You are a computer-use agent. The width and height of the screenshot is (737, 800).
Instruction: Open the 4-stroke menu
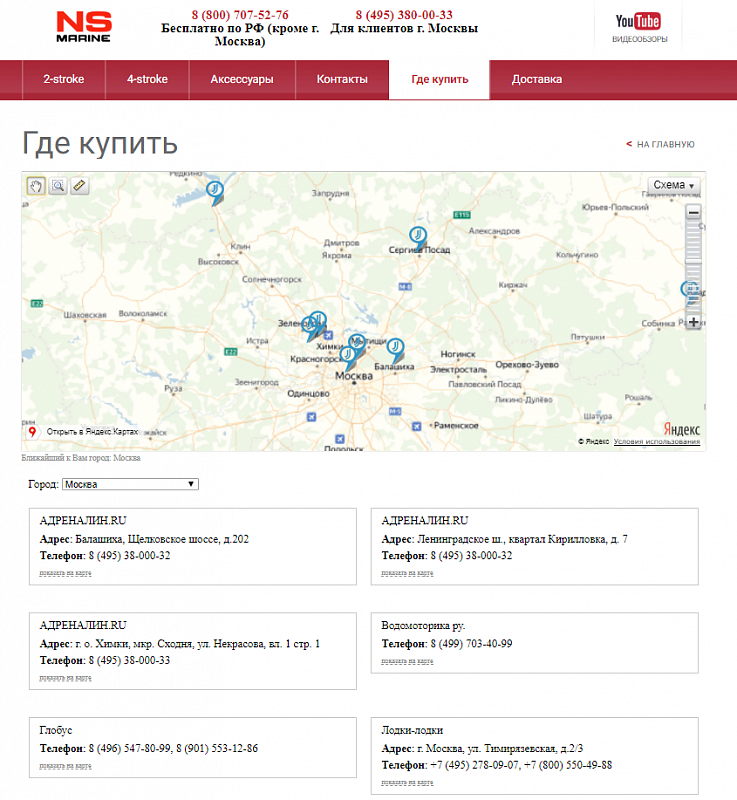pyautogui.click(x=147, y=80)
